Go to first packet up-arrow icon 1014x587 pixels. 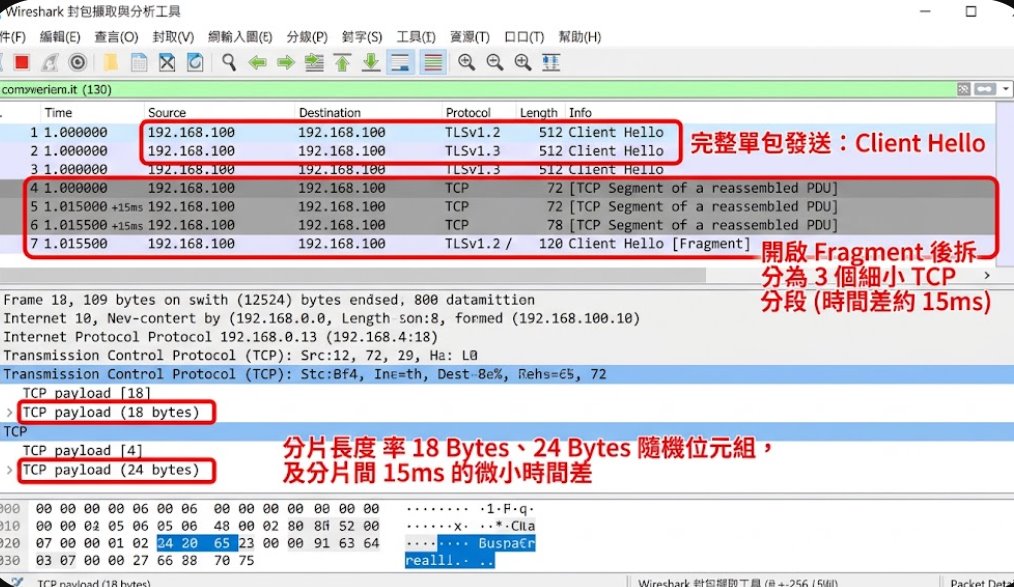[x=342, y=62]
